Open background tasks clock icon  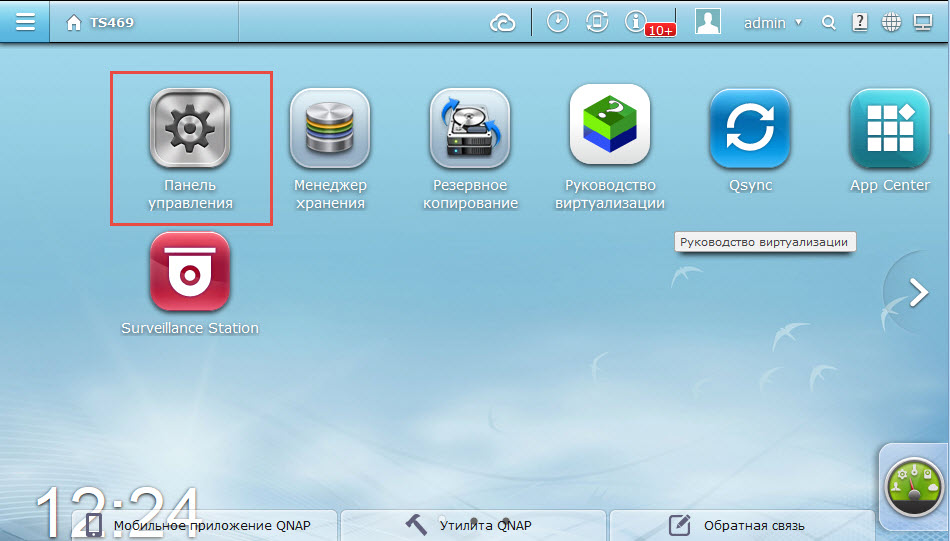(x=557, y=22)
